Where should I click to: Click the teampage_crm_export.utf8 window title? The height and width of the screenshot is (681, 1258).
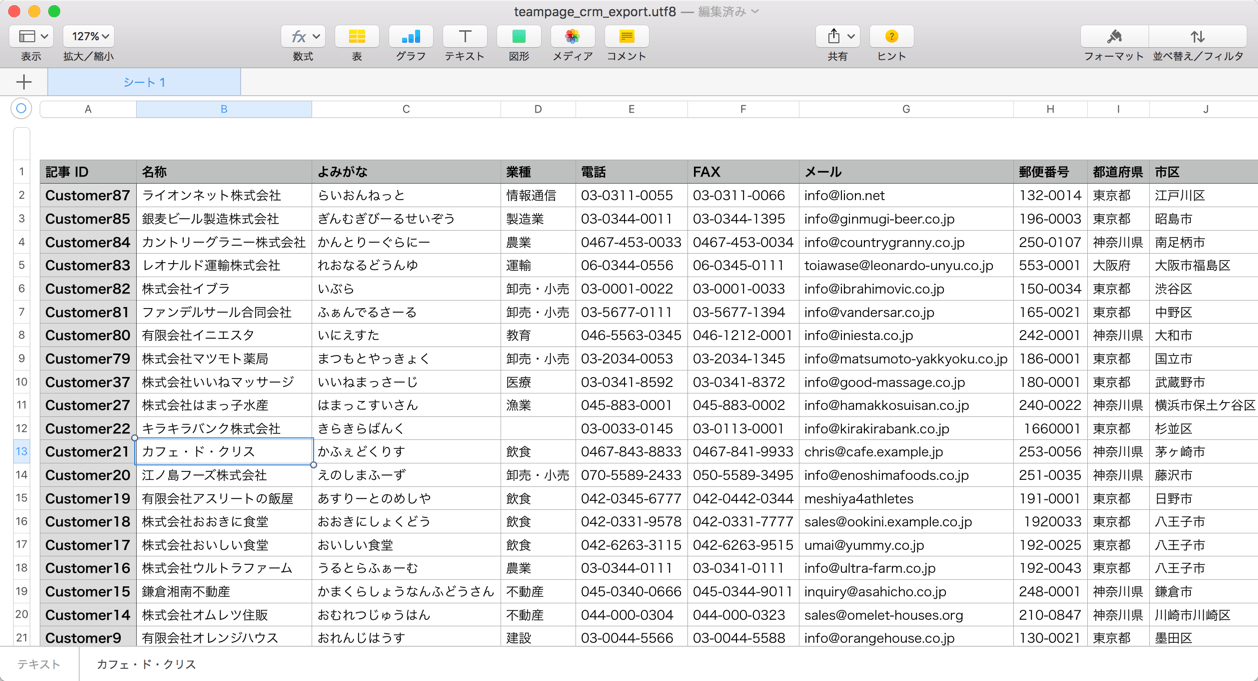(596, 11)
